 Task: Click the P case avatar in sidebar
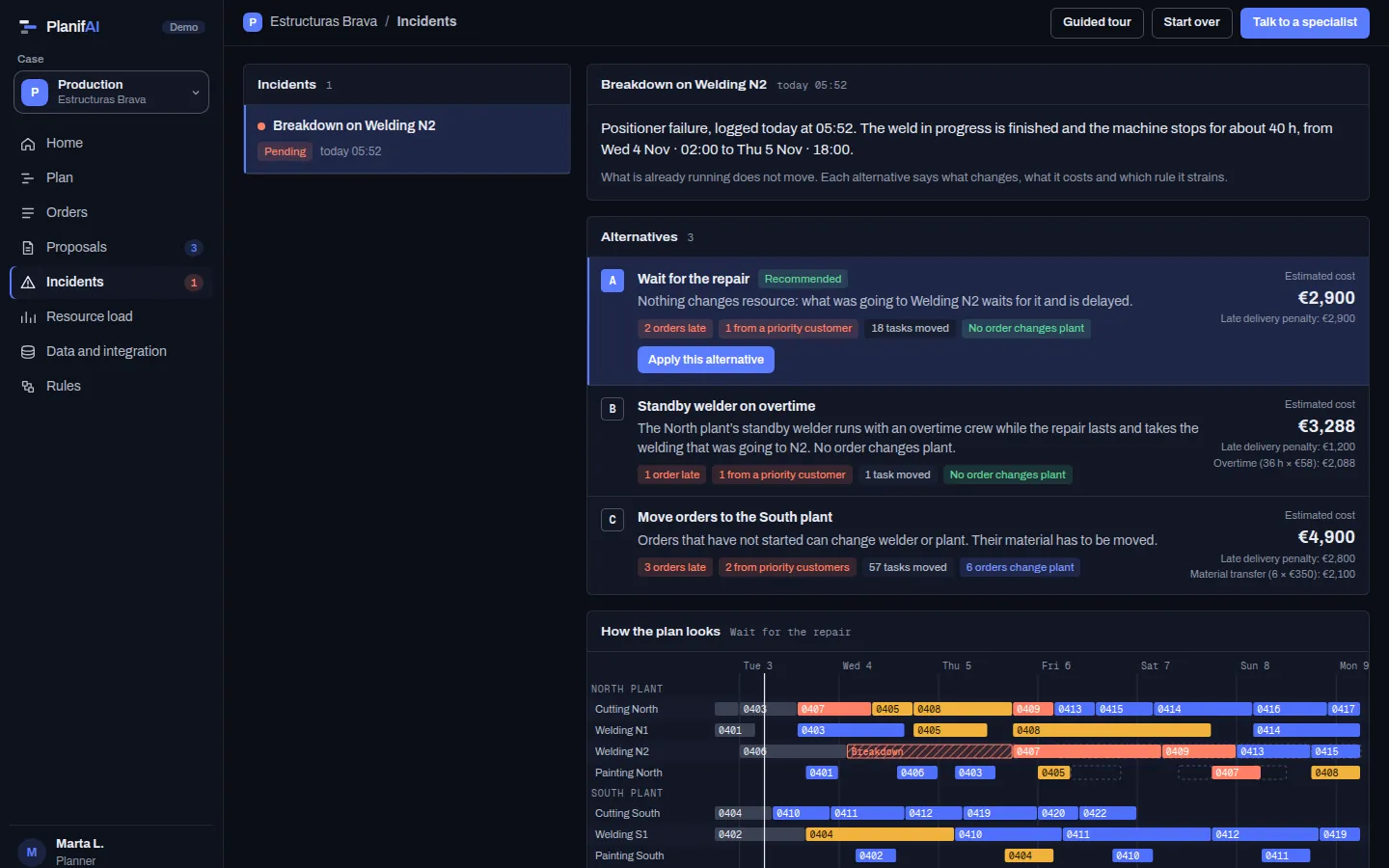[x=35, y=92]
